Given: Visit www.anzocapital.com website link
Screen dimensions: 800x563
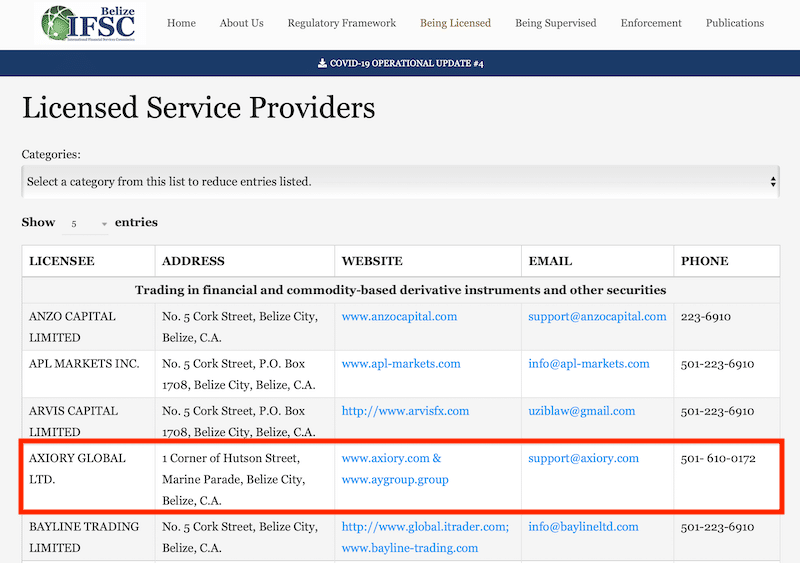Looking at the screenshot, I should coord(399,316).
